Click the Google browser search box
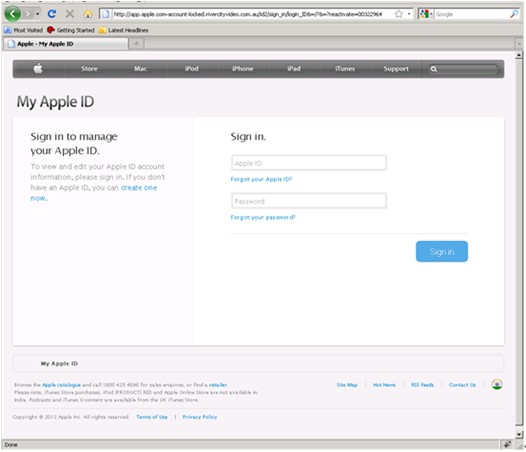The image size is (526, 452). click(472, 14)
